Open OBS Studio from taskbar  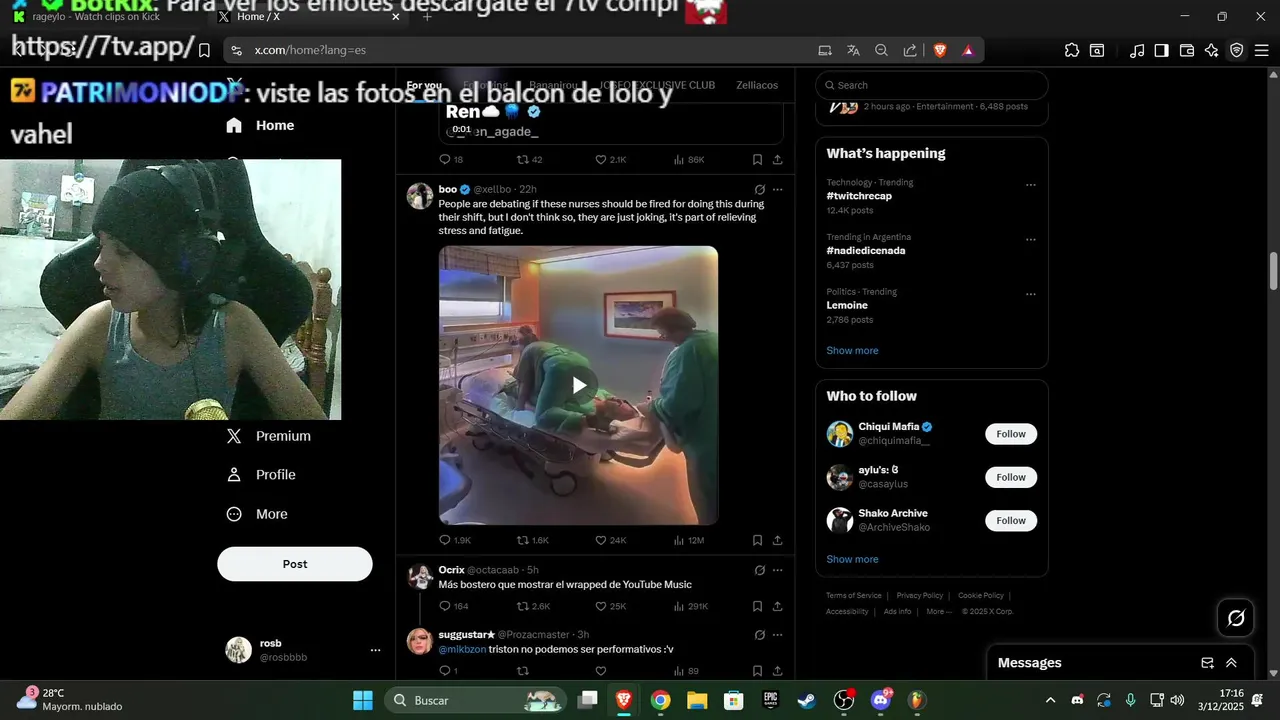(x=845, y=700)
